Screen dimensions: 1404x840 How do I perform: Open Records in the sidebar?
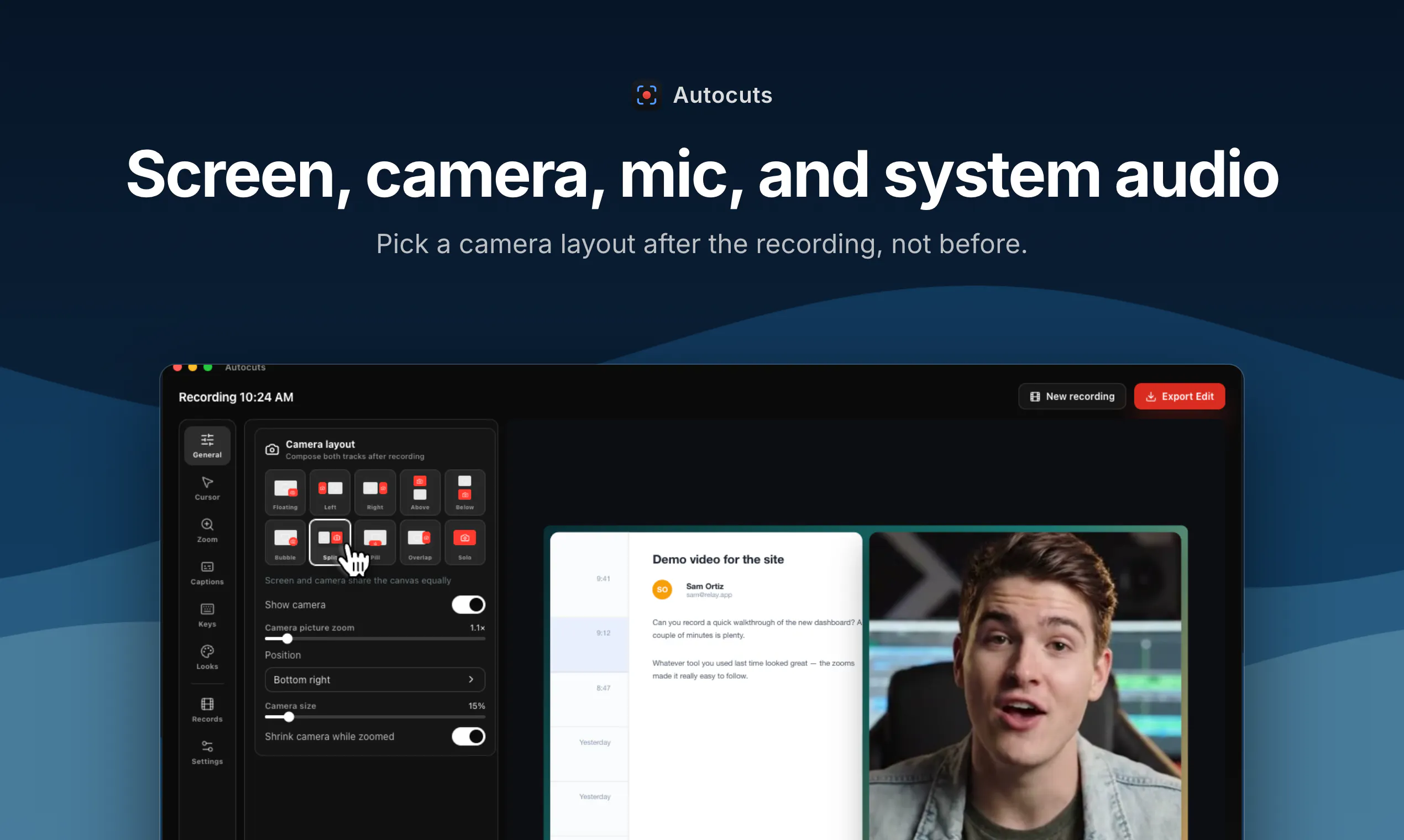(207, 710)
